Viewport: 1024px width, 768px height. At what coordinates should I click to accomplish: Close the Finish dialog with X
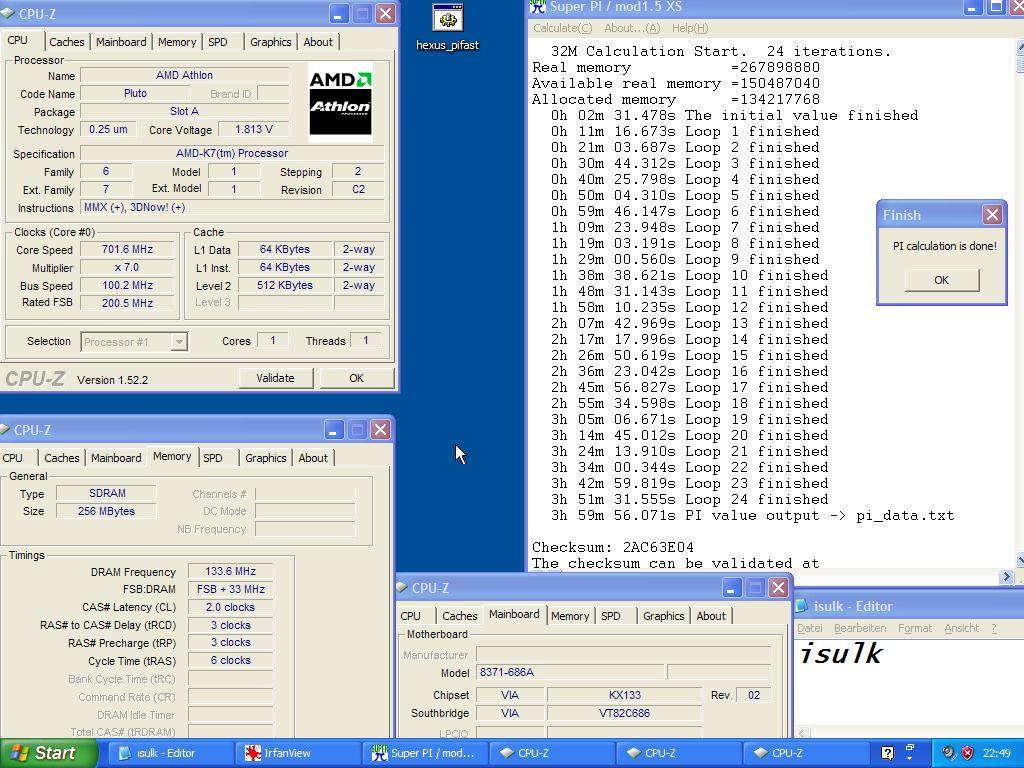(x=992, y=215)
